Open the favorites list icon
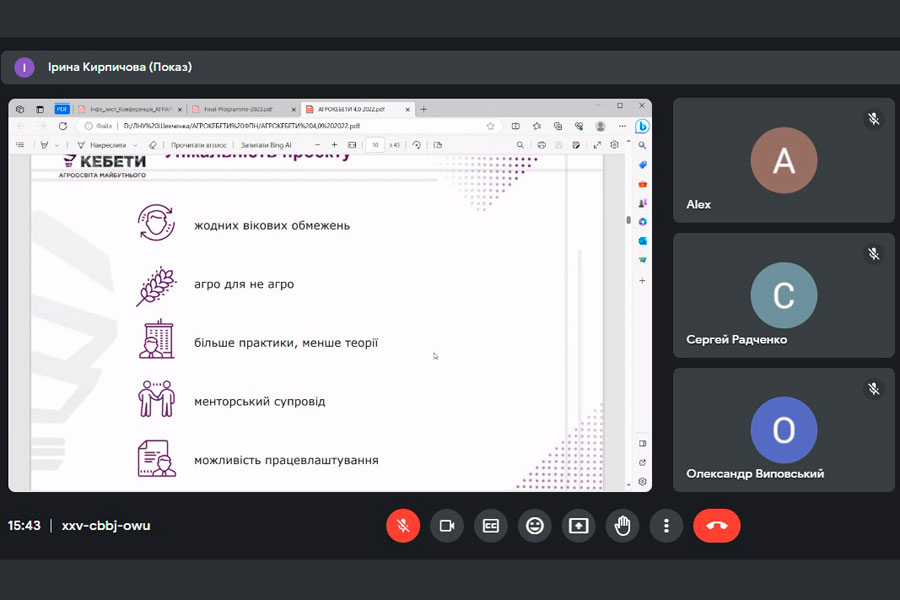Viewport: 900px width, 600px height. pos(536,126)
